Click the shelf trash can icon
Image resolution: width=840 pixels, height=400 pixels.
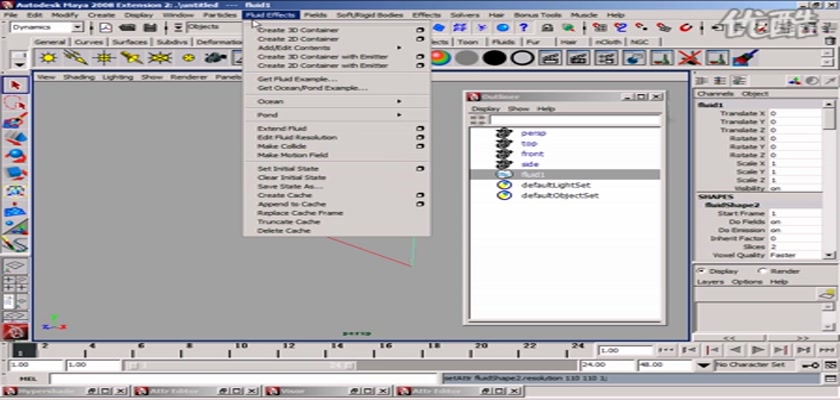829,41
